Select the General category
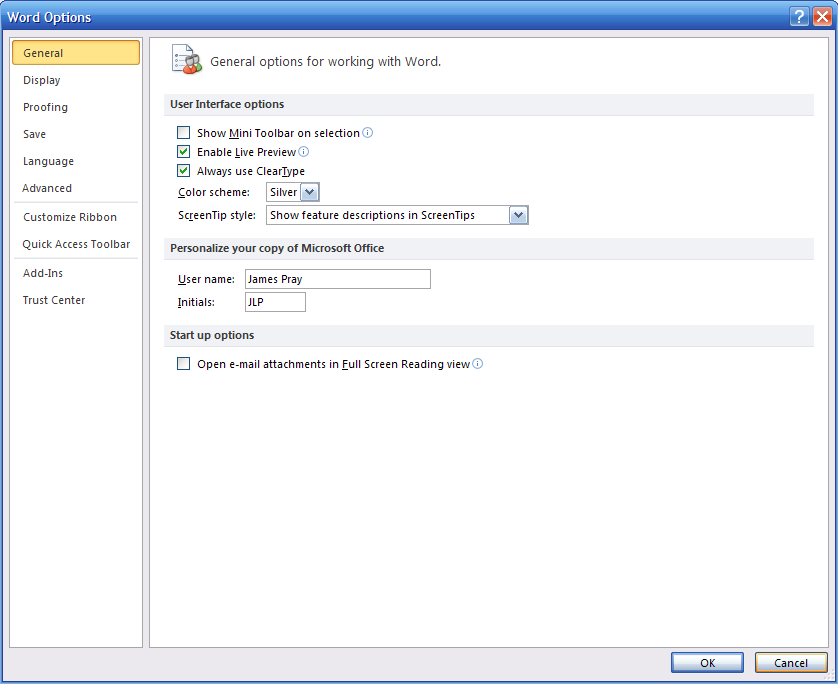Viewport: 838px width, 684px height. point(76,53)
